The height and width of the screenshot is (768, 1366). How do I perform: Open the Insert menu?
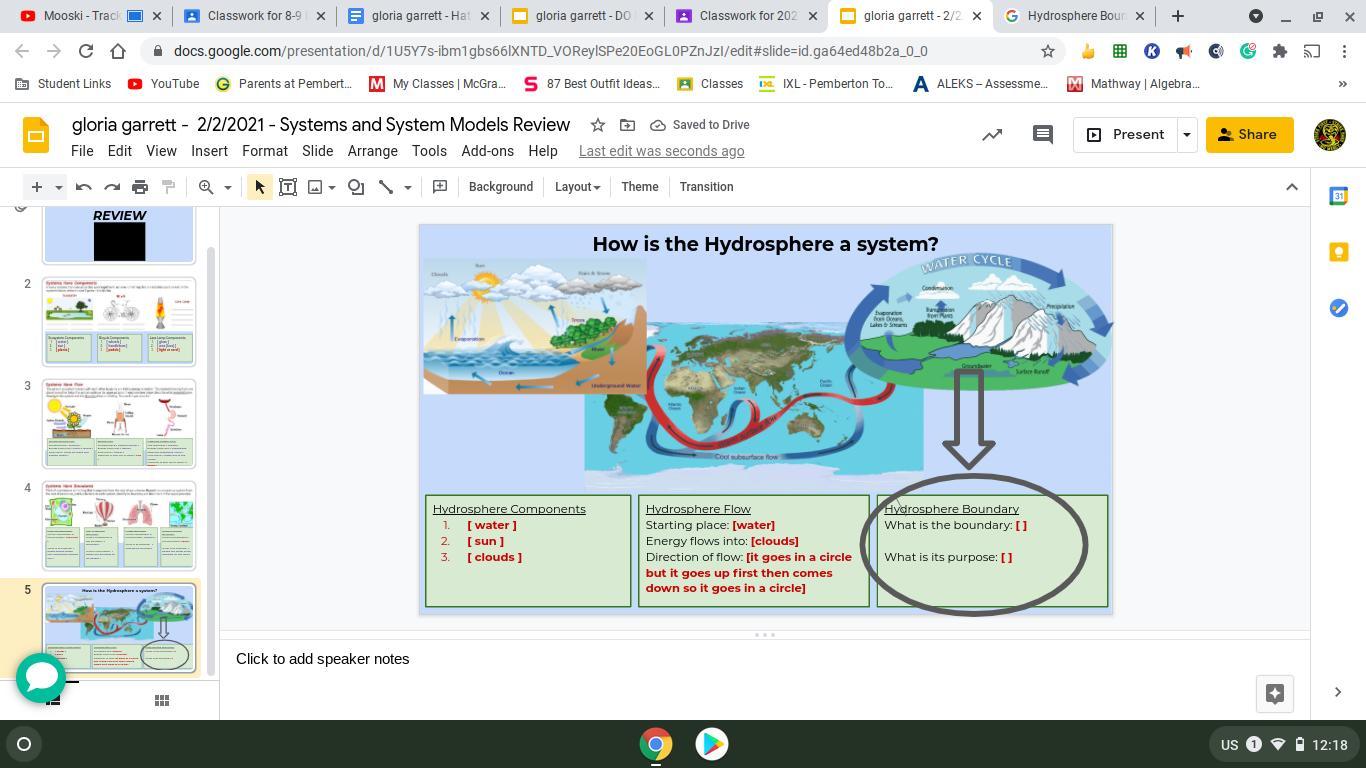209,151
